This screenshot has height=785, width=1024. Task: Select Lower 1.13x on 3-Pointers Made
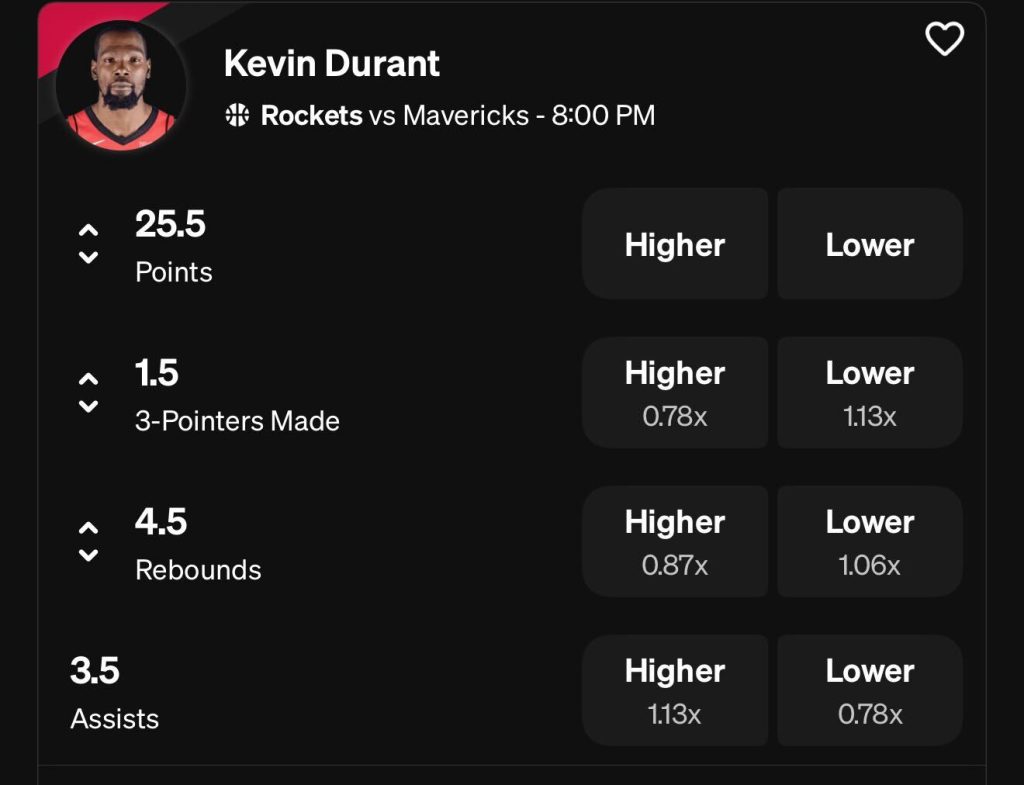(x=869, y=393)
